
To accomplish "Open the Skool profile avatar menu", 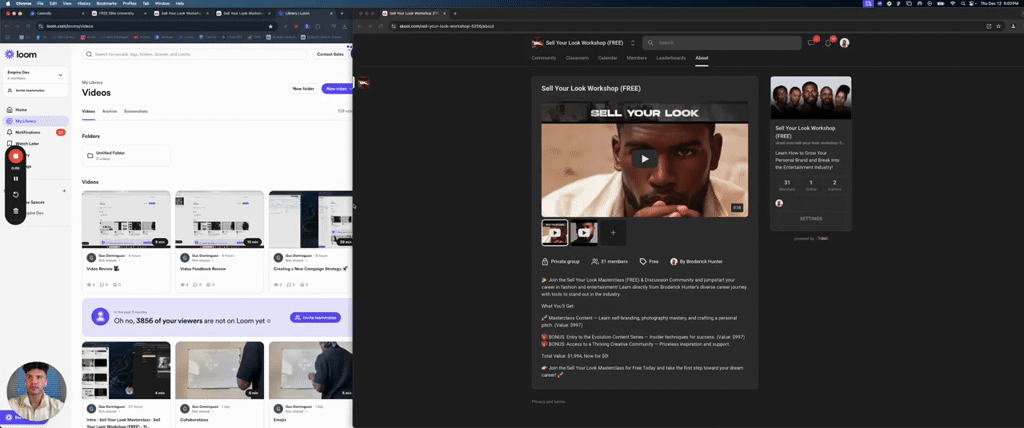I will (x=844, y=43).
